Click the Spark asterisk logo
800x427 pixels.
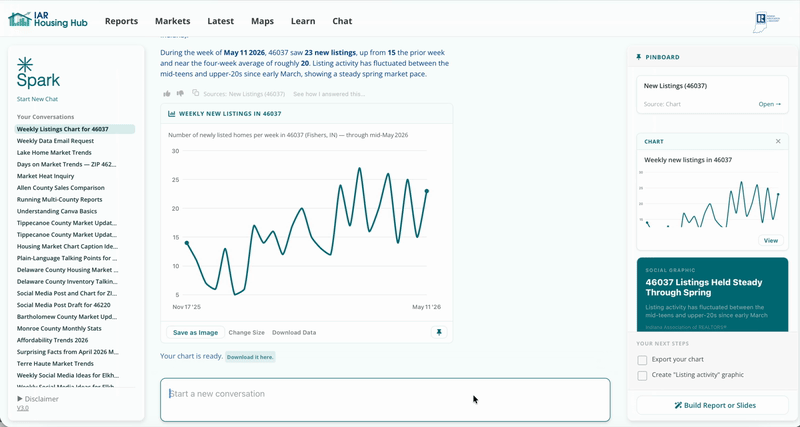pyautogui.click(x=25, y=64)
